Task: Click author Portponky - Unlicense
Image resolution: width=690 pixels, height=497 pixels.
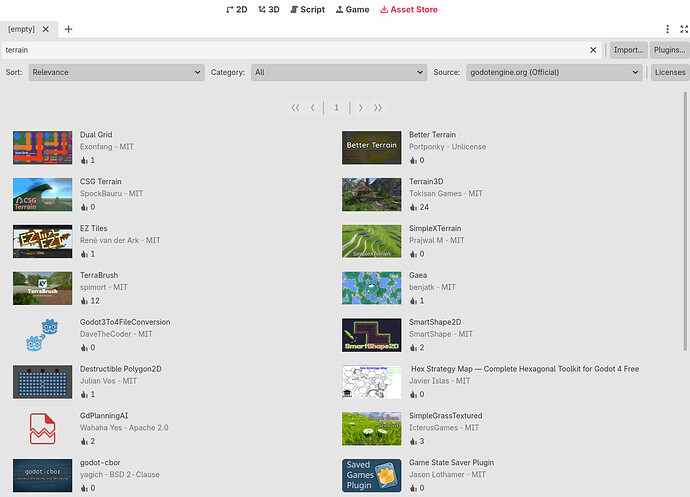Action: [448, 147]
